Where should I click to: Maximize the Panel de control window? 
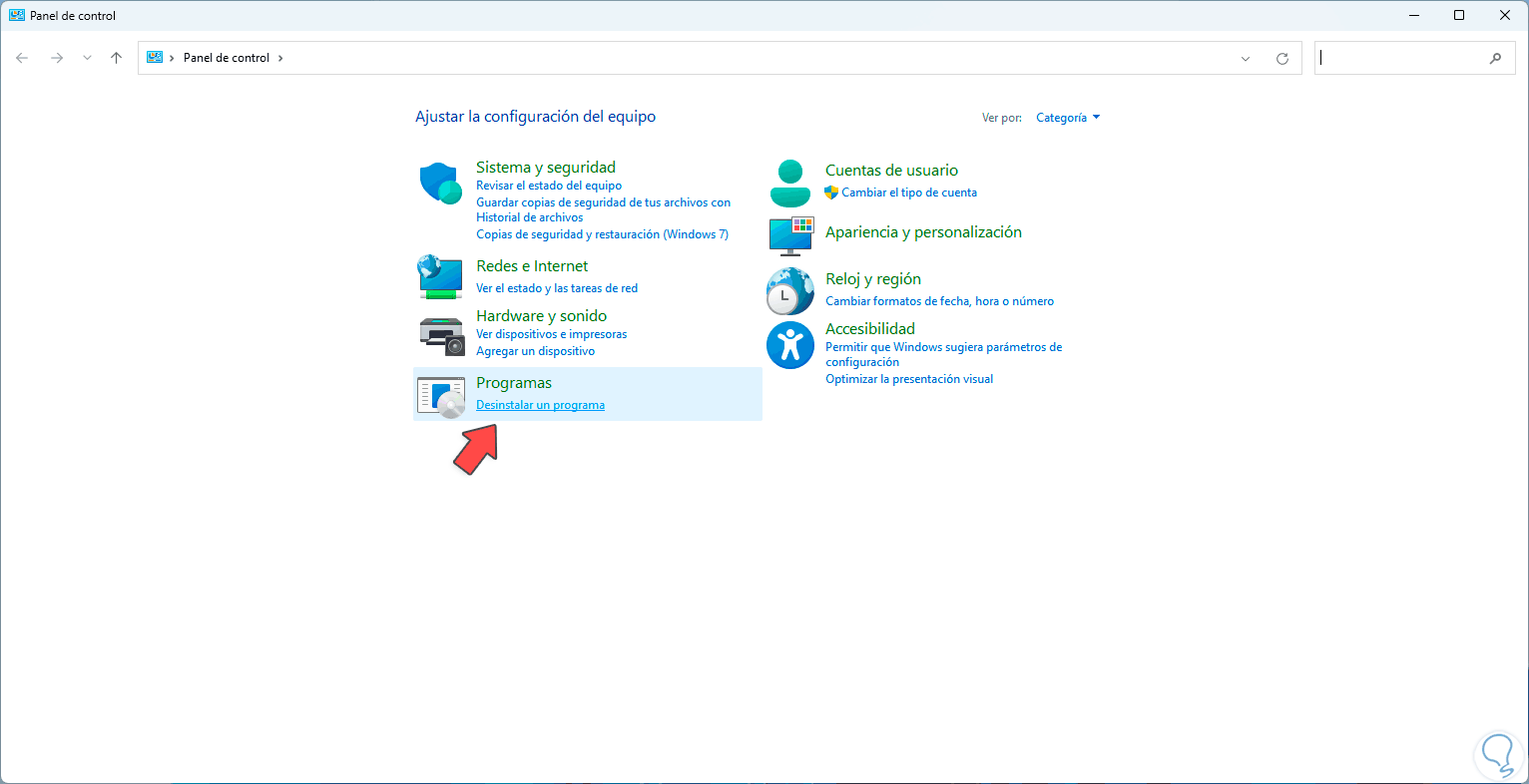click(1459, 15)
